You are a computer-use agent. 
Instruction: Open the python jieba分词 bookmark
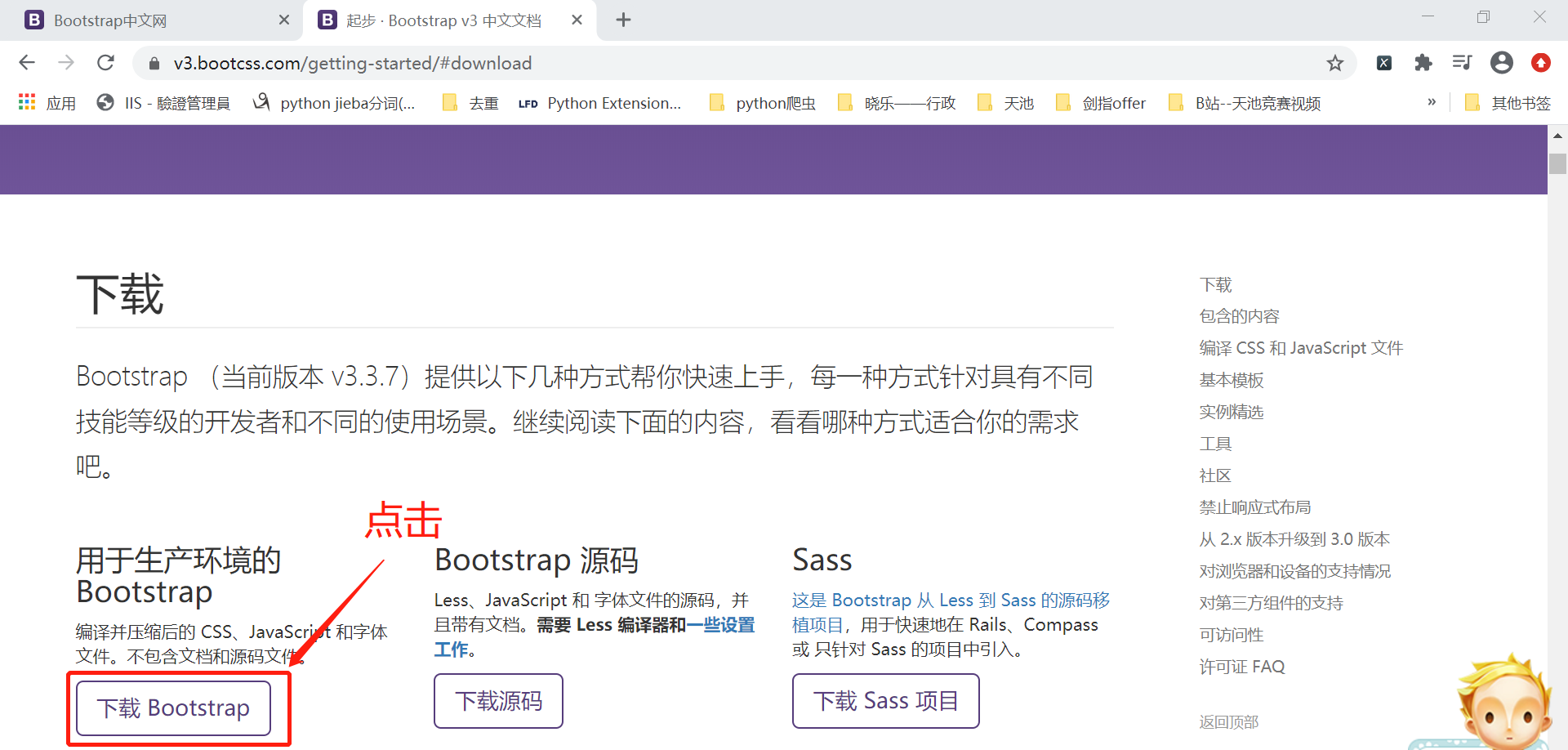(x=335, y=103)
